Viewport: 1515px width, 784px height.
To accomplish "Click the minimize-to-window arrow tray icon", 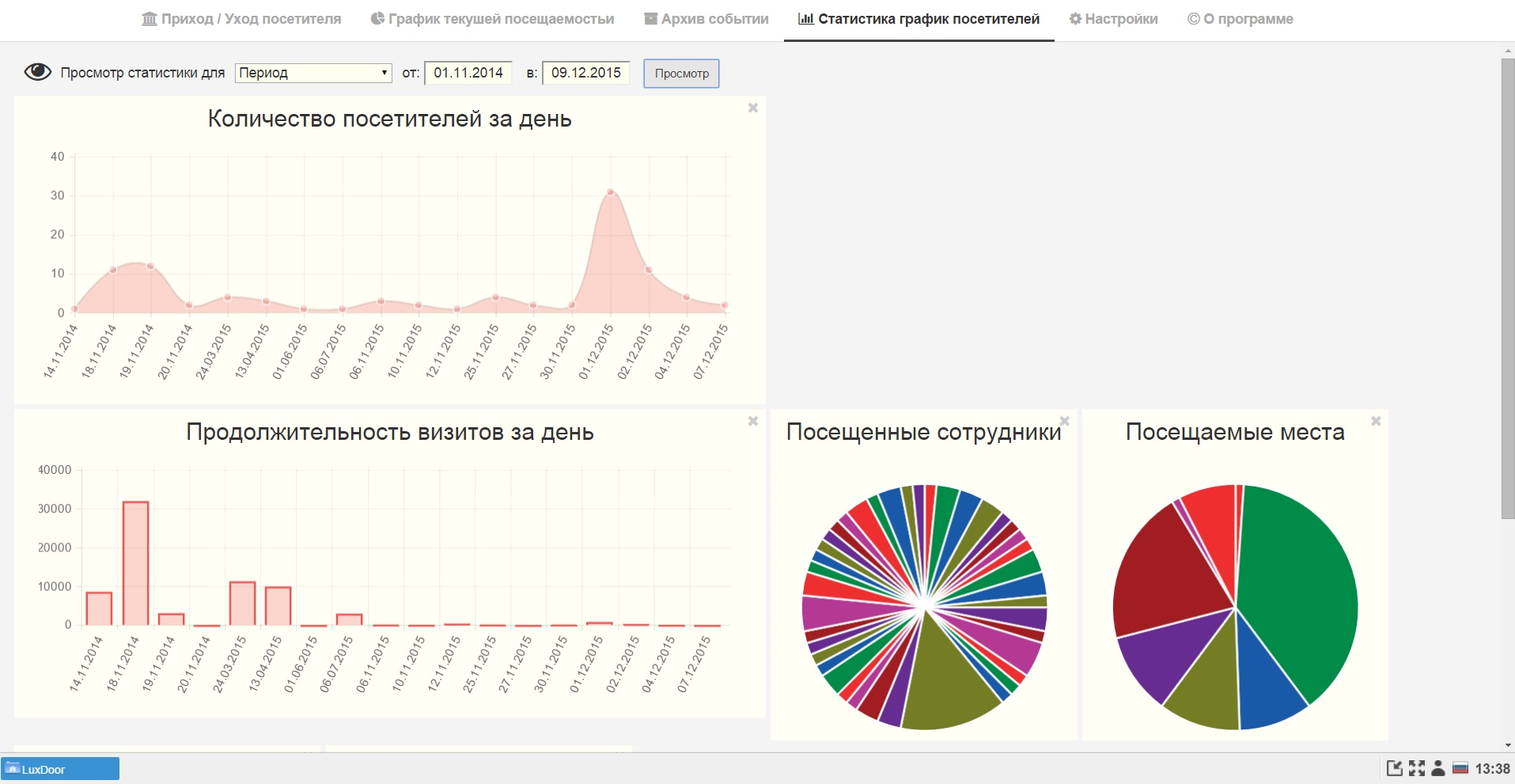I will click(1395, 768).
